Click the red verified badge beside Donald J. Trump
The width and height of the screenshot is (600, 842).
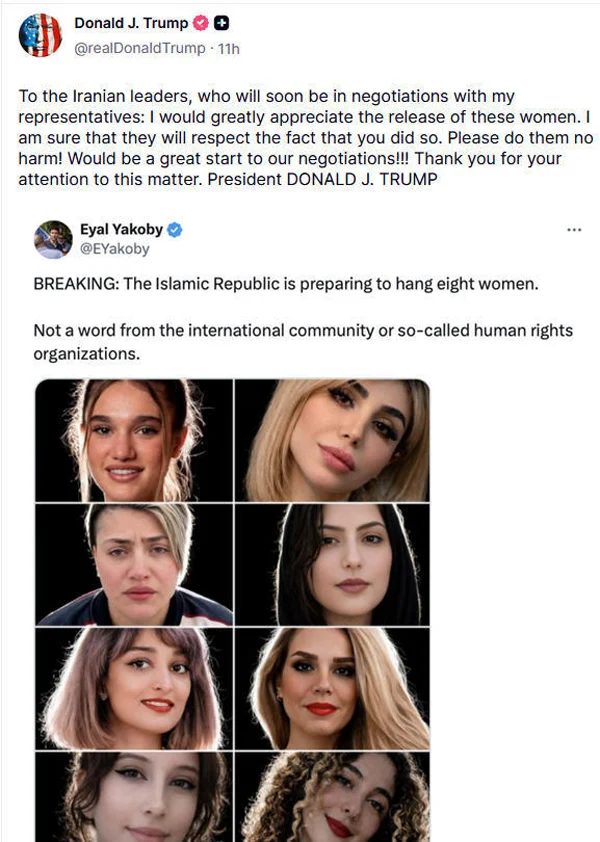pyautogui.click(x=199, y=24)
